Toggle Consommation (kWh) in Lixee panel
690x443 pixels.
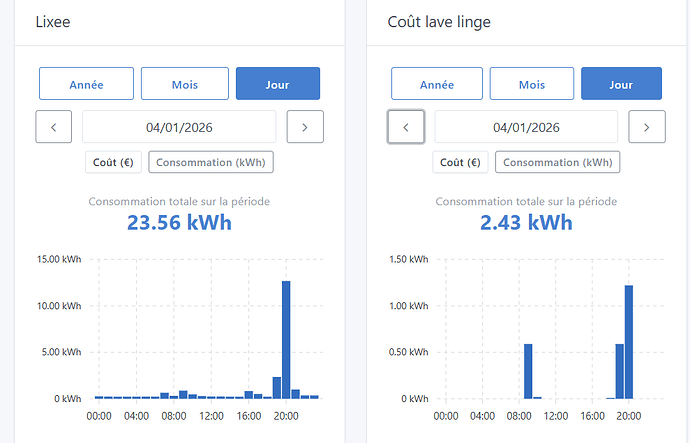click(x=211, y=162)
